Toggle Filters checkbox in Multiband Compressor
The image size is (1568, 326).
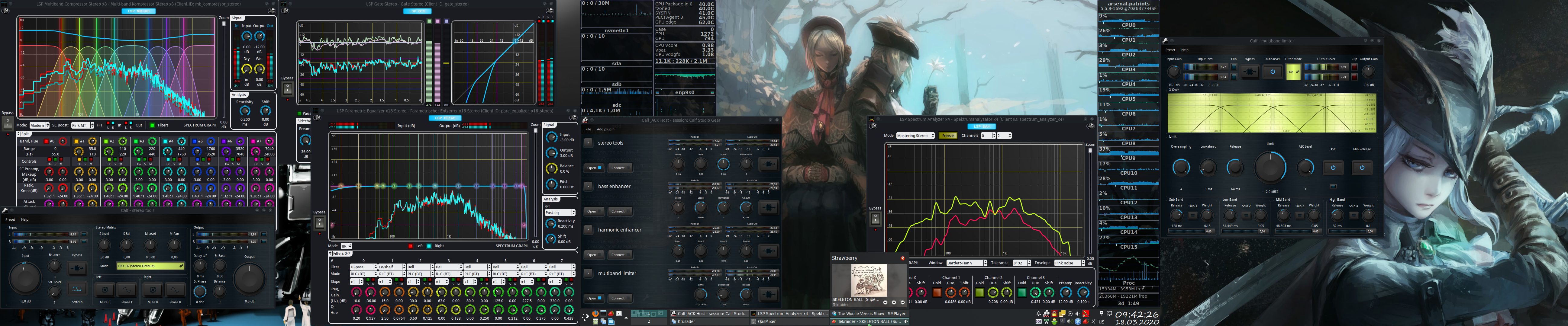coord(152,125)
